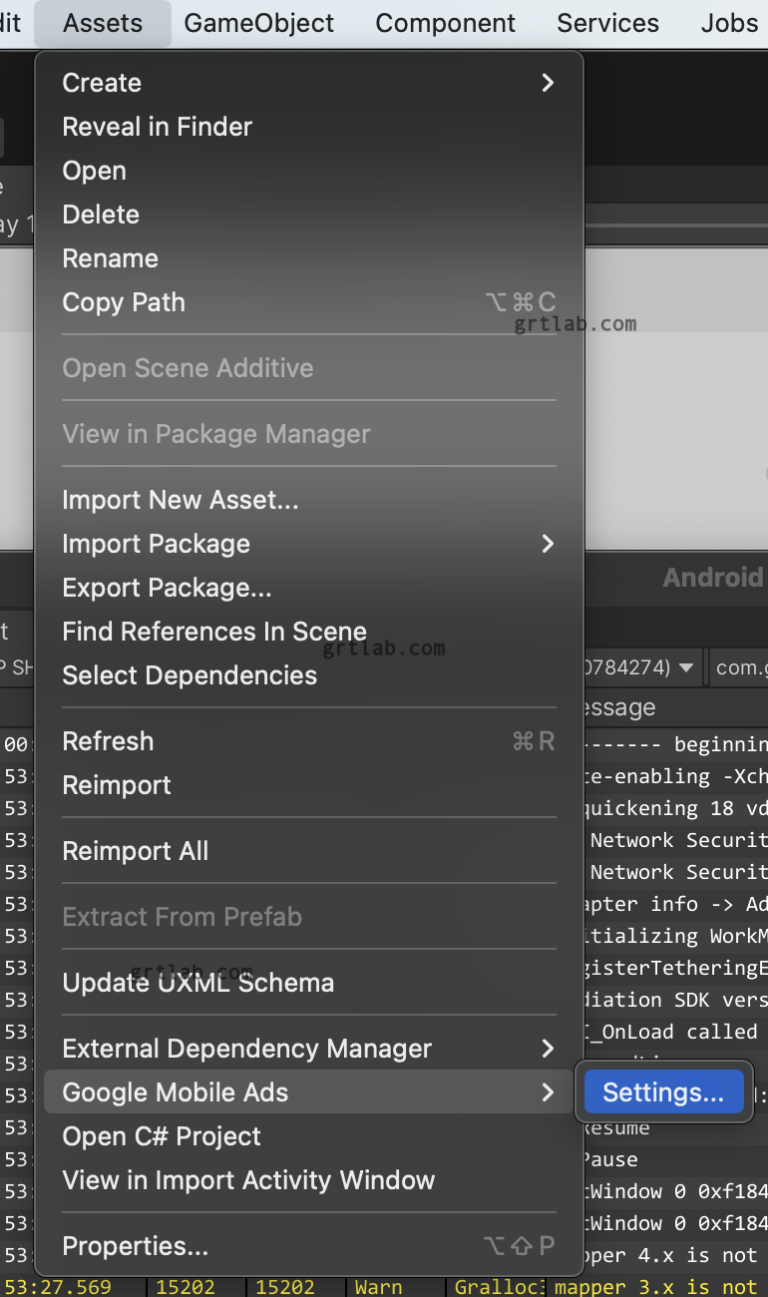768x1297 pixels.
Task: Click the Warn priority cell
Action: [x=379, y=1287]
